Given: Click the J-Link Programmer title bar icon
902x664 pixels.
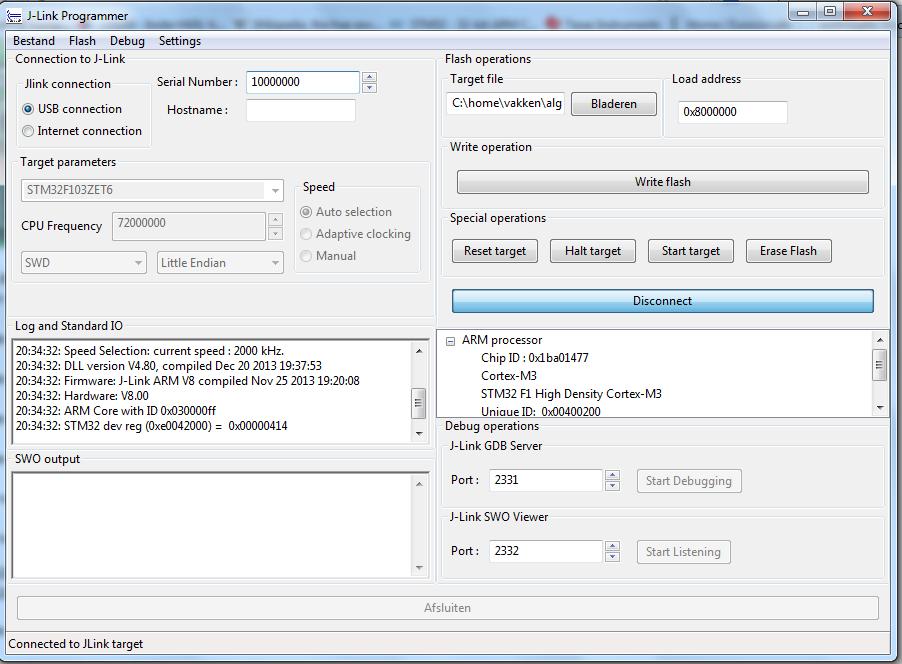Looking at the screenshot, I should [x=13, y=16].
